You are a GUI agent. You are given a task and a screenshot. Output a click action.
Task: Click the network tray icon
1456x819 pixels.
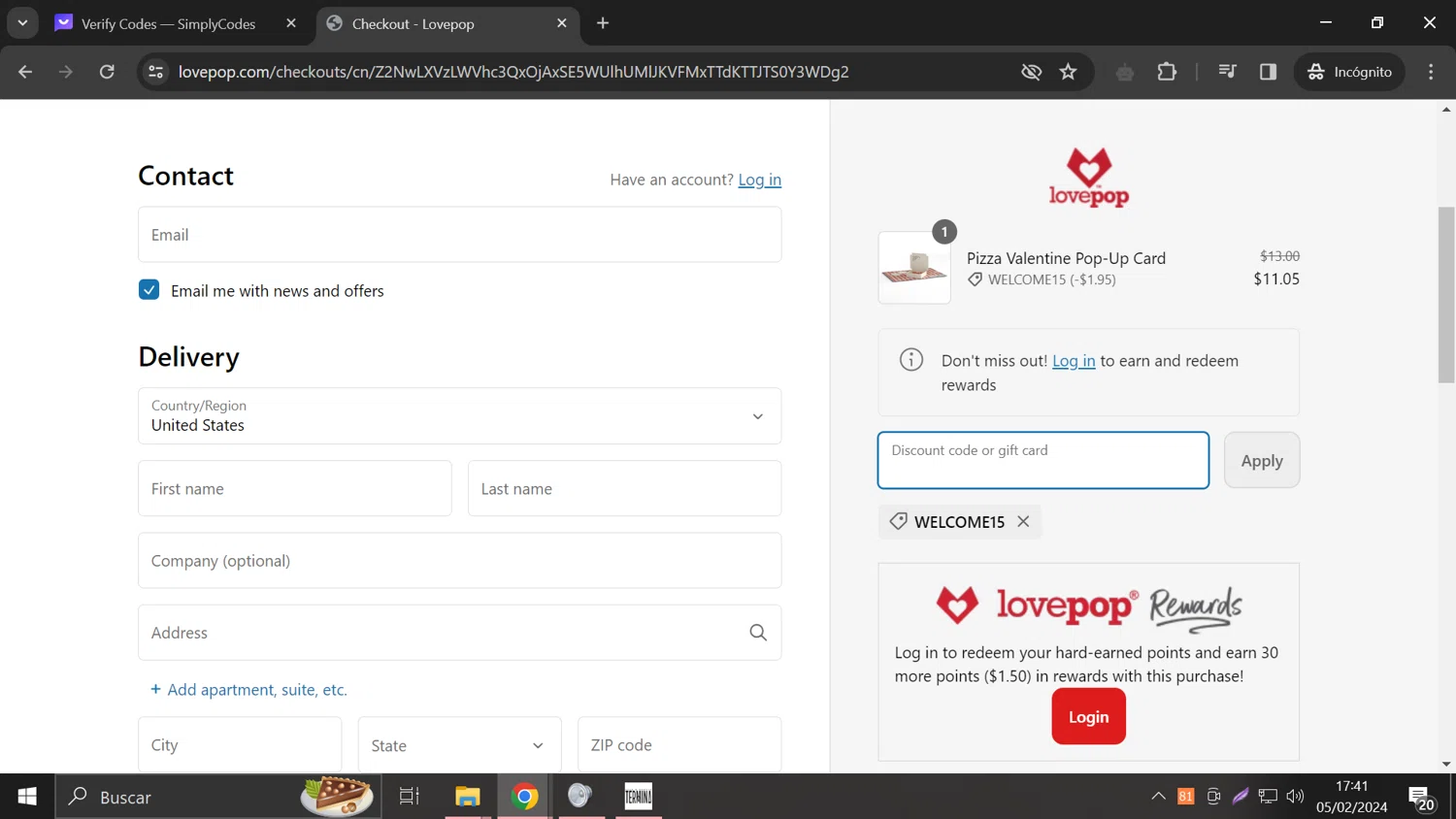tap(1268, 797)
